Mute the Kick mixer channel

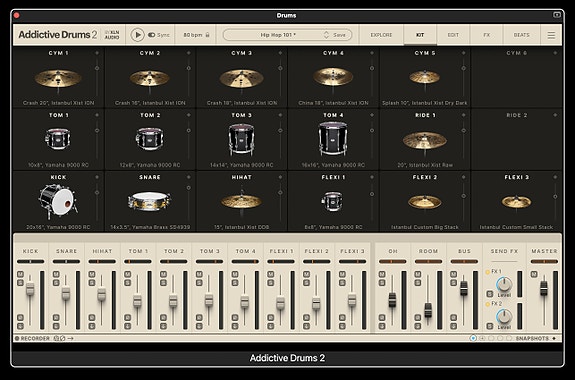20,274
